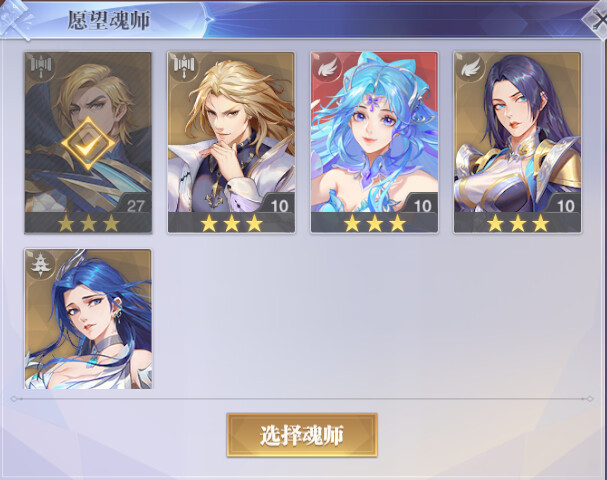Close the wish soul master dialog
This screenshot has height=480, width=607.
(597, 19)
